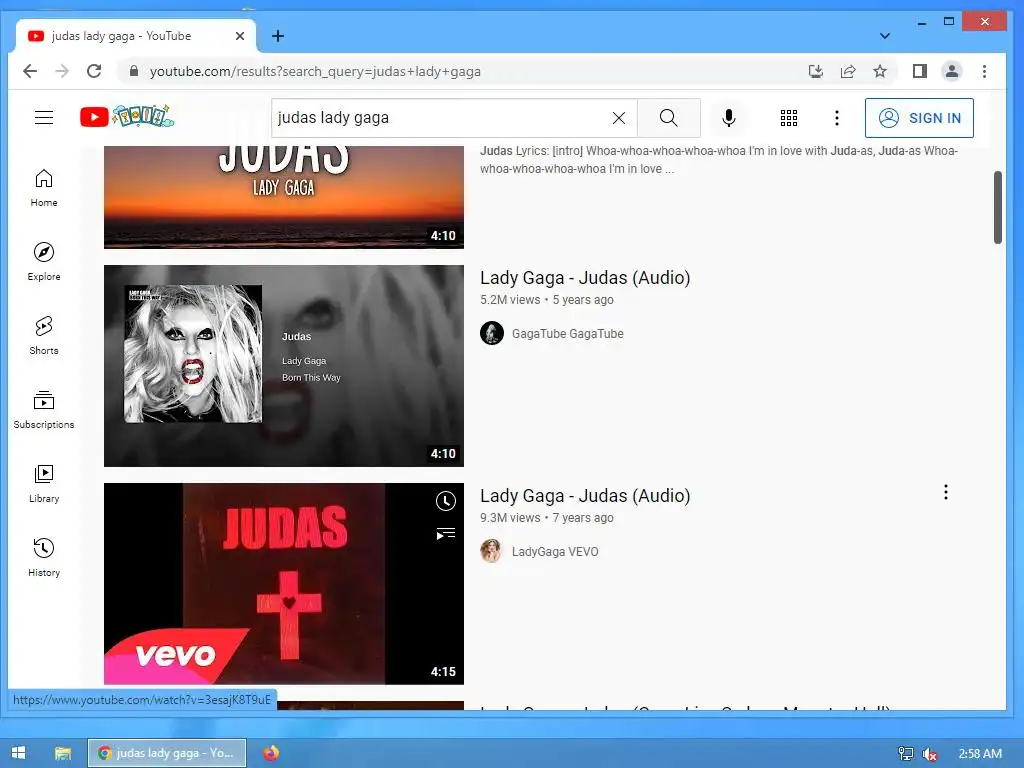Click the "7 years ago" text
The image size is (1024, 768).
pyautogui.click(x=583, y=518)
